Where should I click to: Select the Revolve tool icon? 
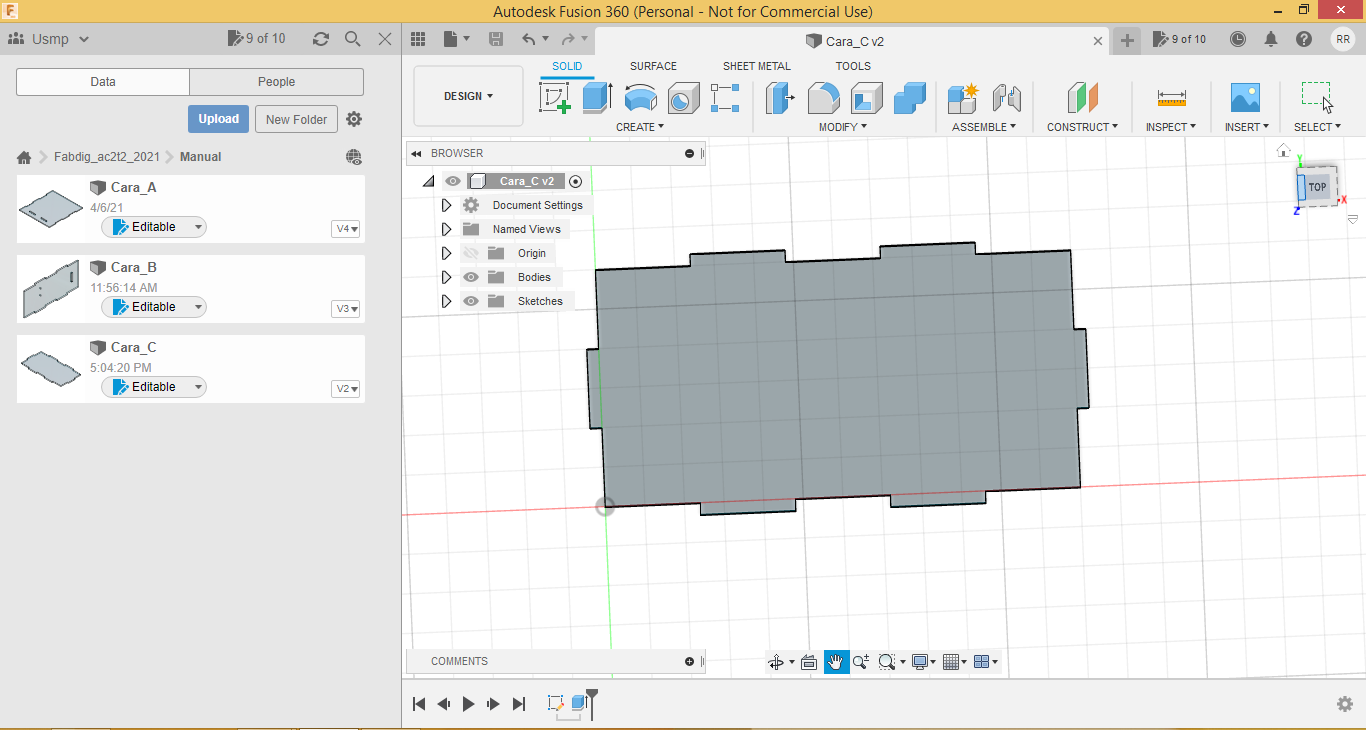click(640, 98)
